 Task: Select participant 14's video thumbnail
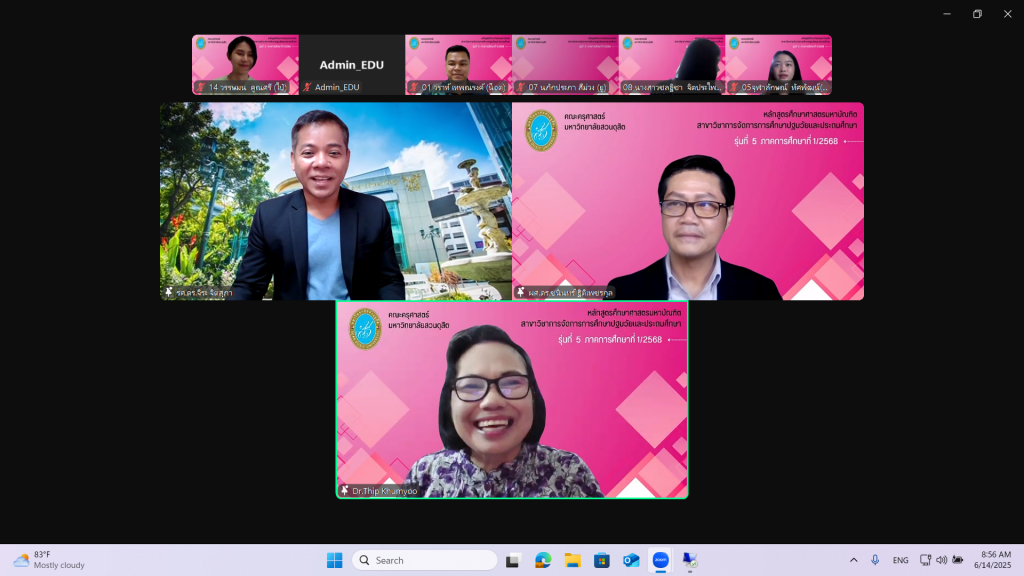pos(244,62)
